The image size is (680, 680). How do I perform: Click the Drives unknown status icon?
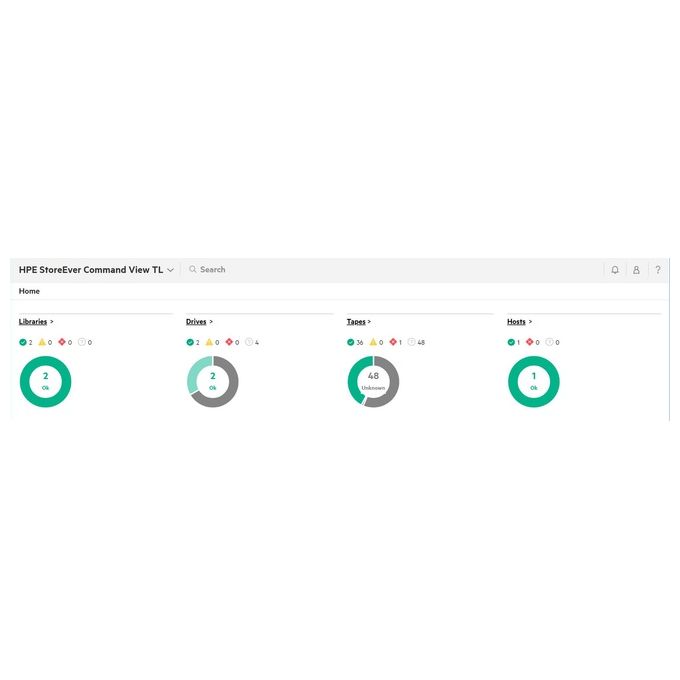(x=249, y=342)
